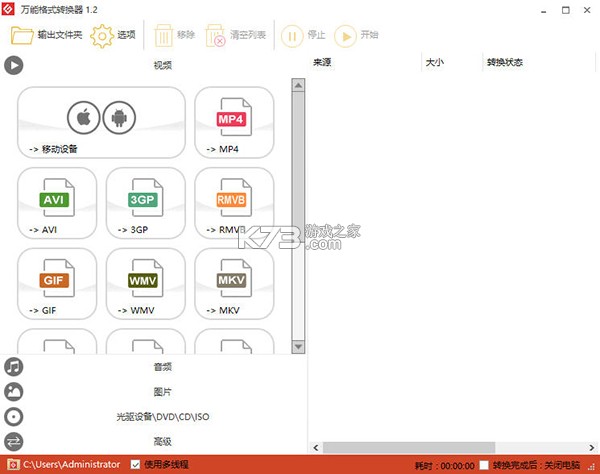Screen dimensions: 600x474
Task: Click the source (来源) column header
Action: [x=365, y=62]
